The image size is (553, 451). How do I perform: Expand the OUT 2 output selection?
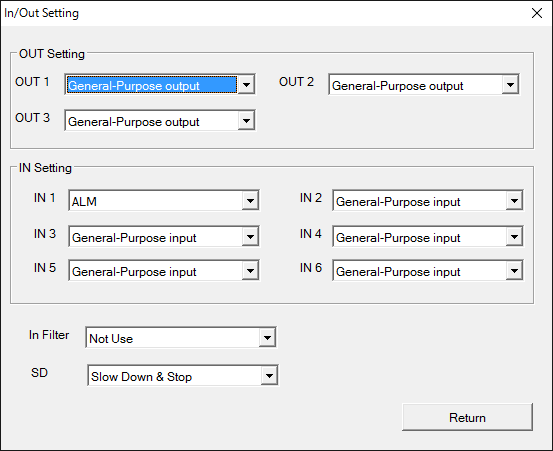pyautogui.click(x=510, y=85)
